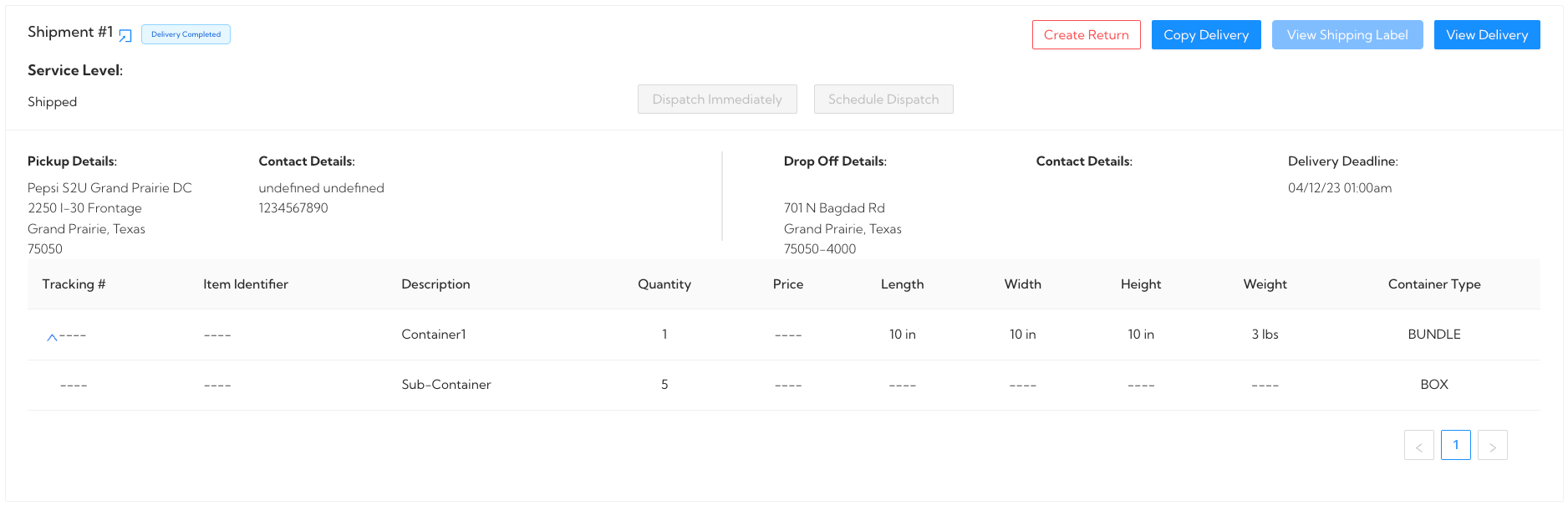Click the Create Return button
1568x506 pixels.
coord(1086,35)
